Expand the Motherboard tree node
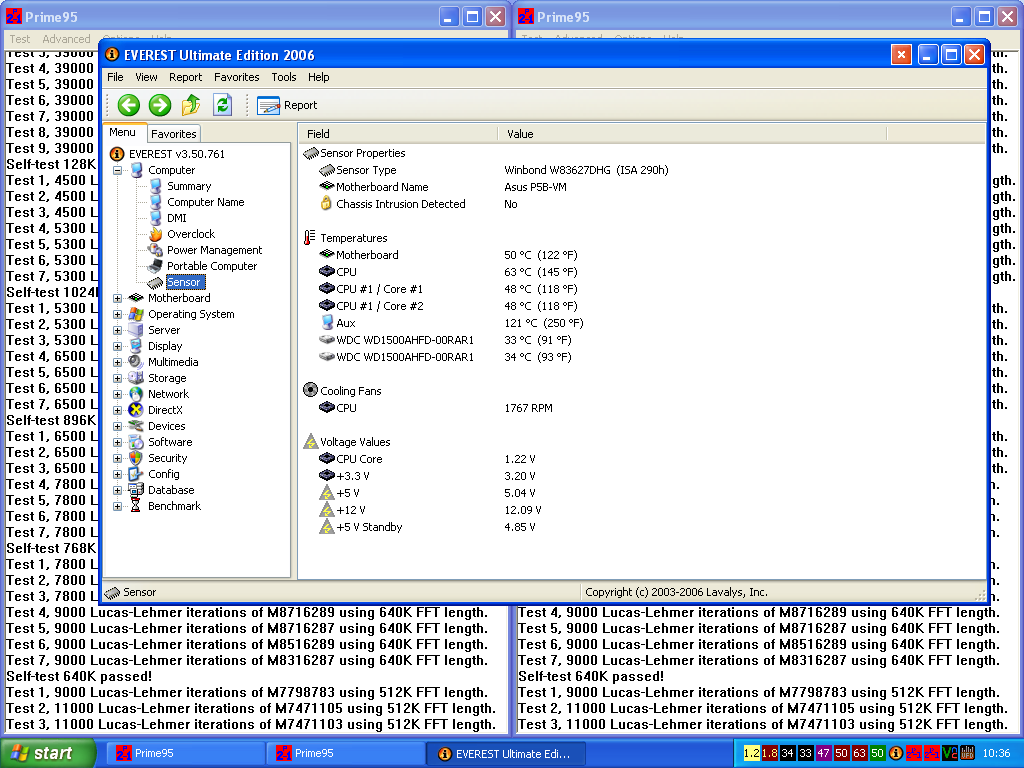The width and height of the screenshot is (1024, 768). [118, 298]
